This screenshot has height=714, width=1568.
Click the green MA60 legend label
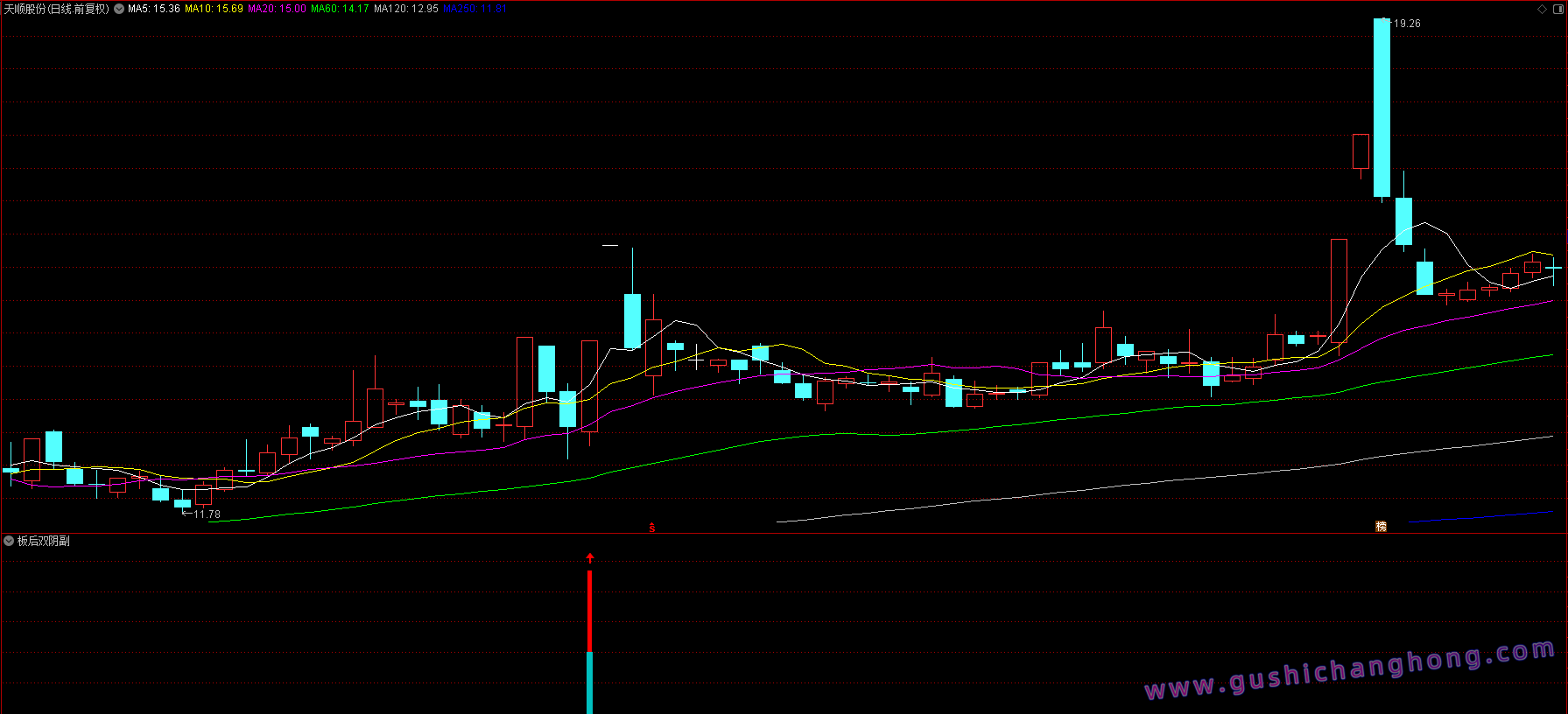(340, 9)
